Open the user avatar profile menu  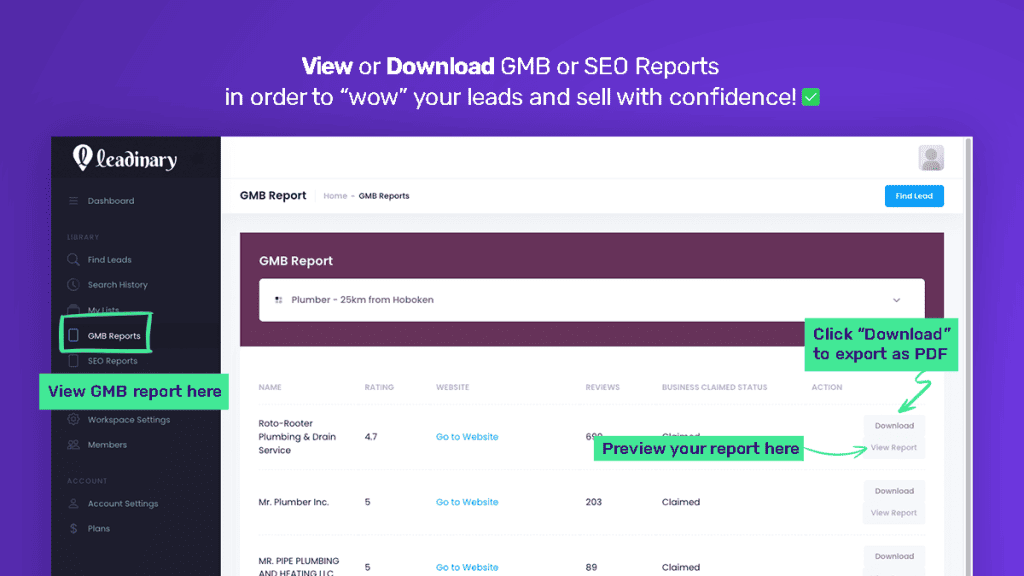pos(931,158)
